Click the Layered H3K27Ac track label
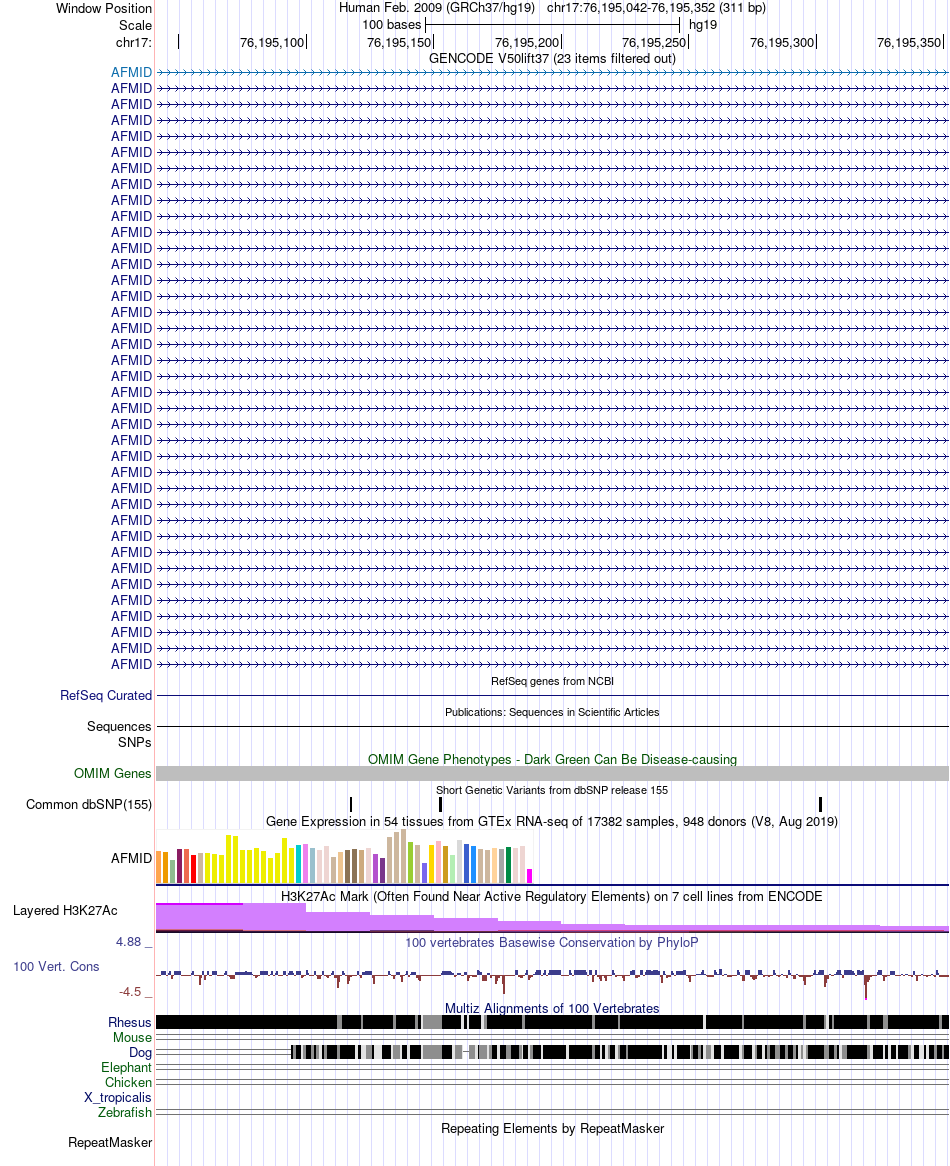Image resolution: width=950 pixels, height=1166 pixels. click(x=65, y=910)
